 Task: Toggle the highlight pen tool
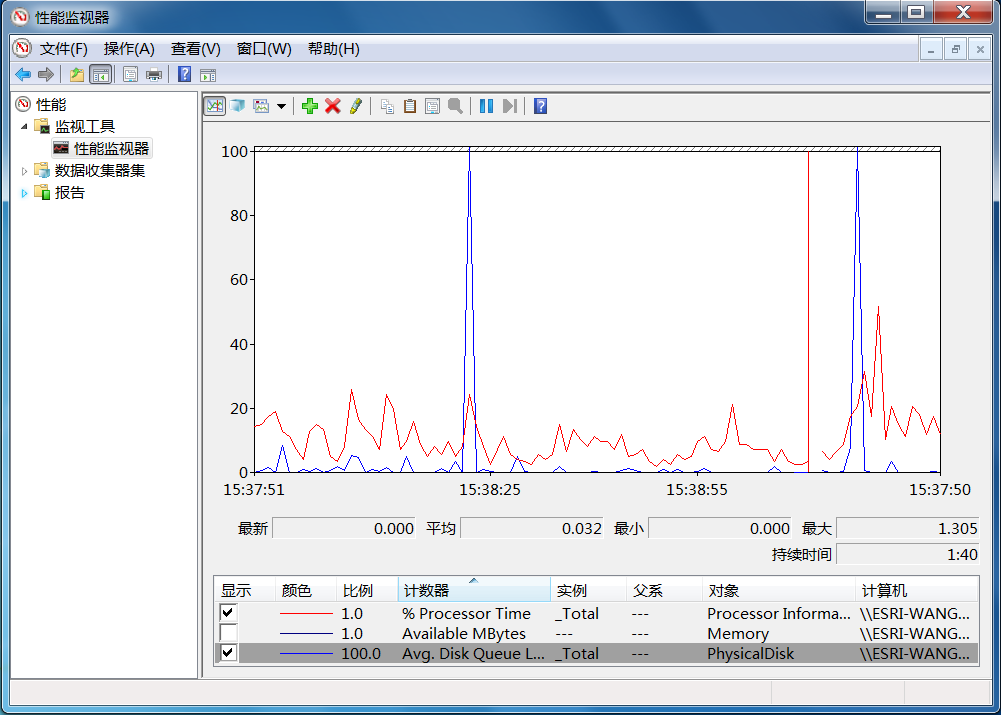pyautogui.click(x=356, y=106)
